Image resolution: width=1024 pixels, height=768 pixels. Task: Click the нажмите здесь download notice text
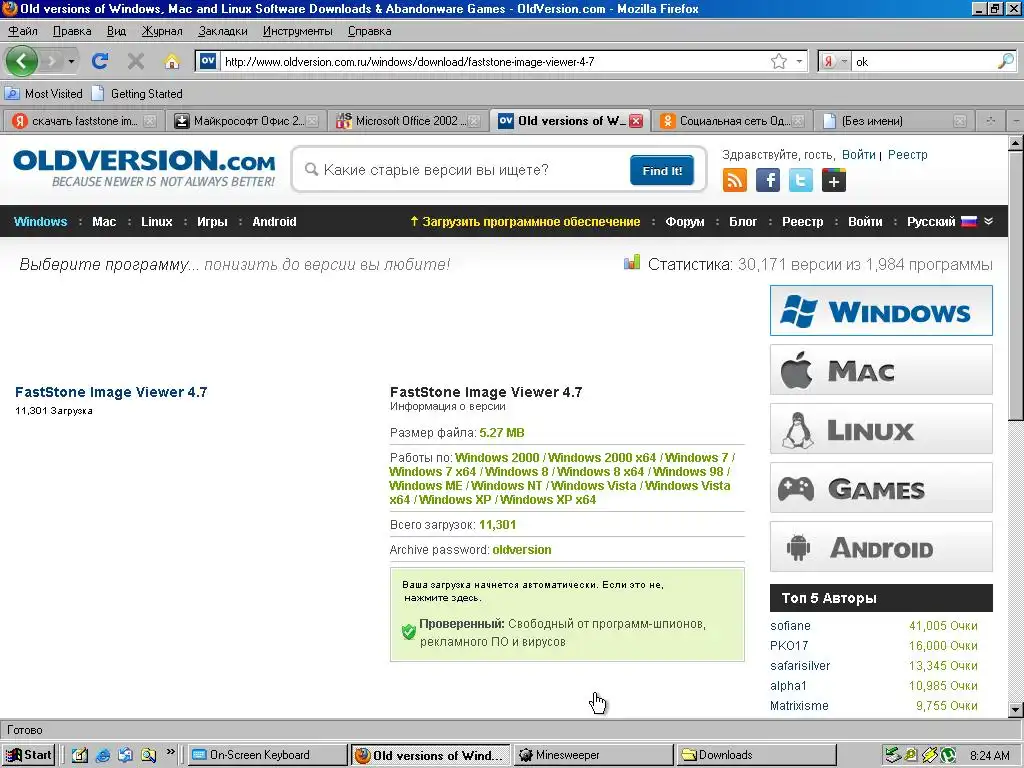point(443,598)
